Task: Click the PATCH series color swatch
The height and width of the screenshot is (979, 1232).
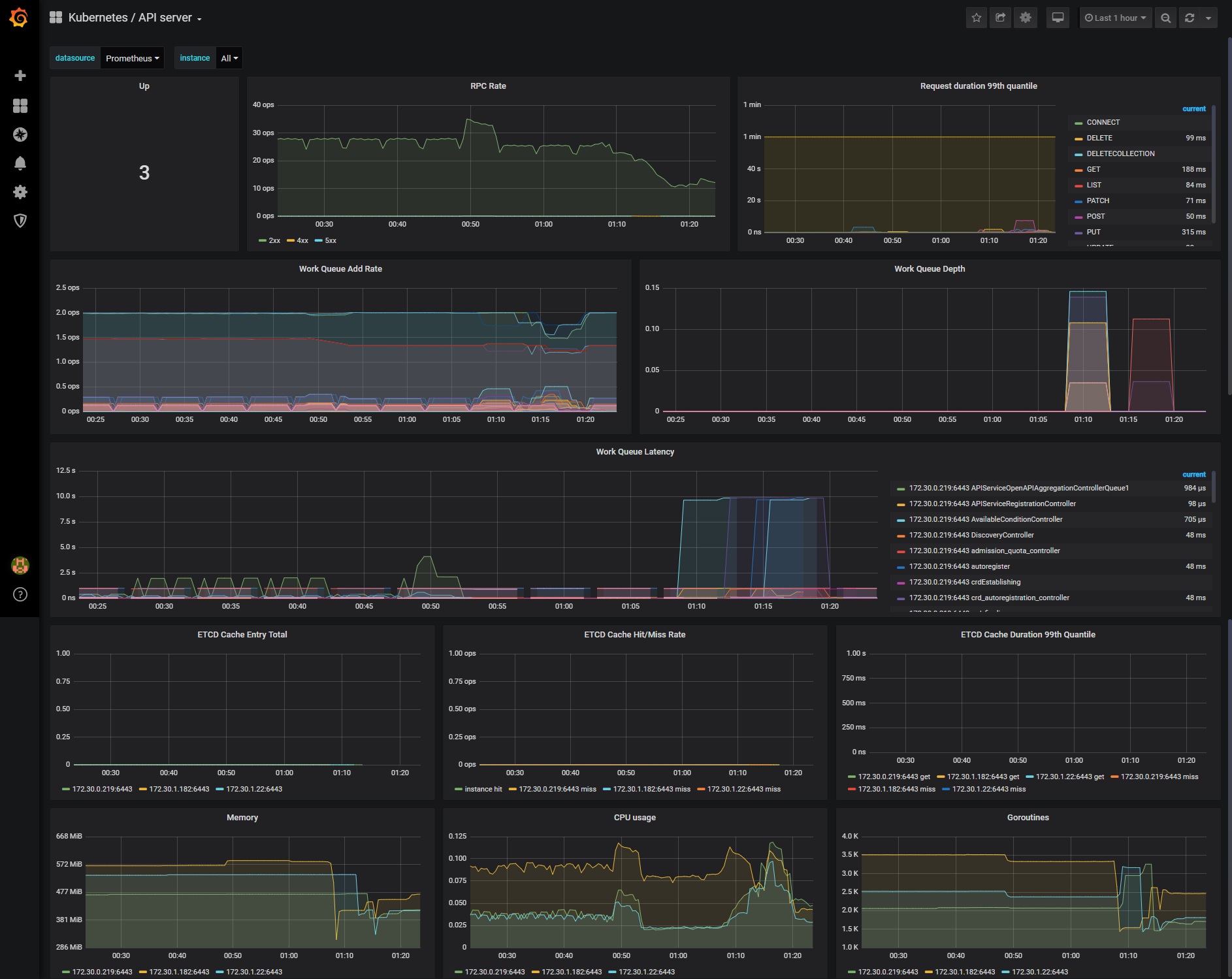Action: (1078, 202)
